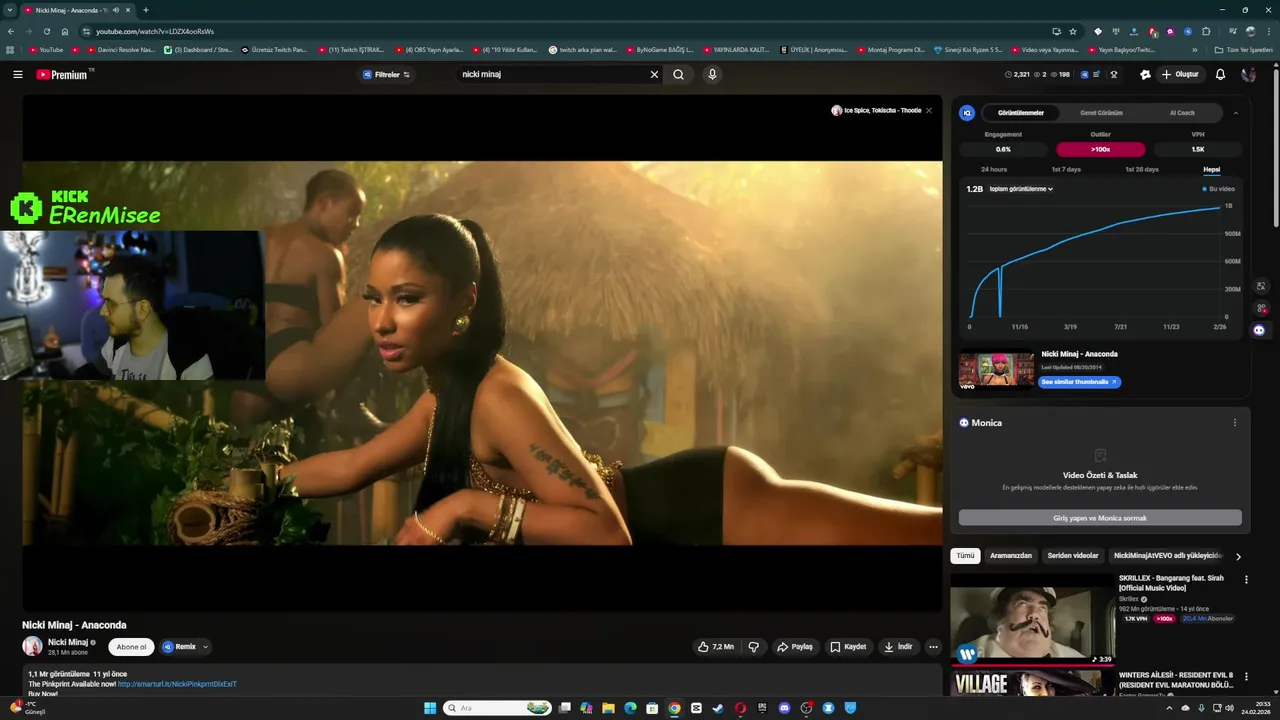Select the Engagement 0.6% value
The height and width of the screenshot is (720, 1280).
1003,149
